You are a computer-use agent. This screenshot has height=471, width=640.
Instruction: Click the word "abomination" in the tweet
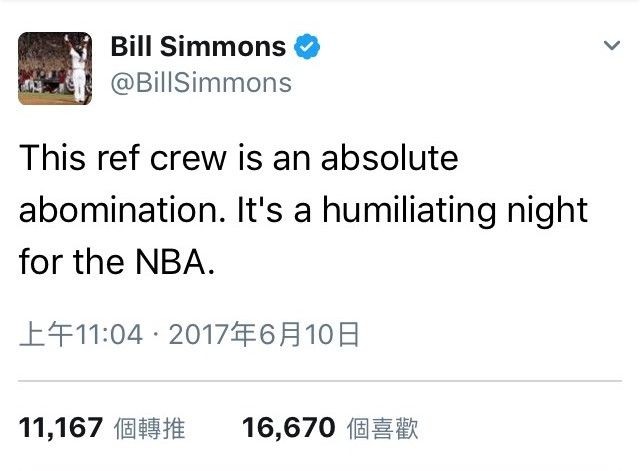(119, 210)
